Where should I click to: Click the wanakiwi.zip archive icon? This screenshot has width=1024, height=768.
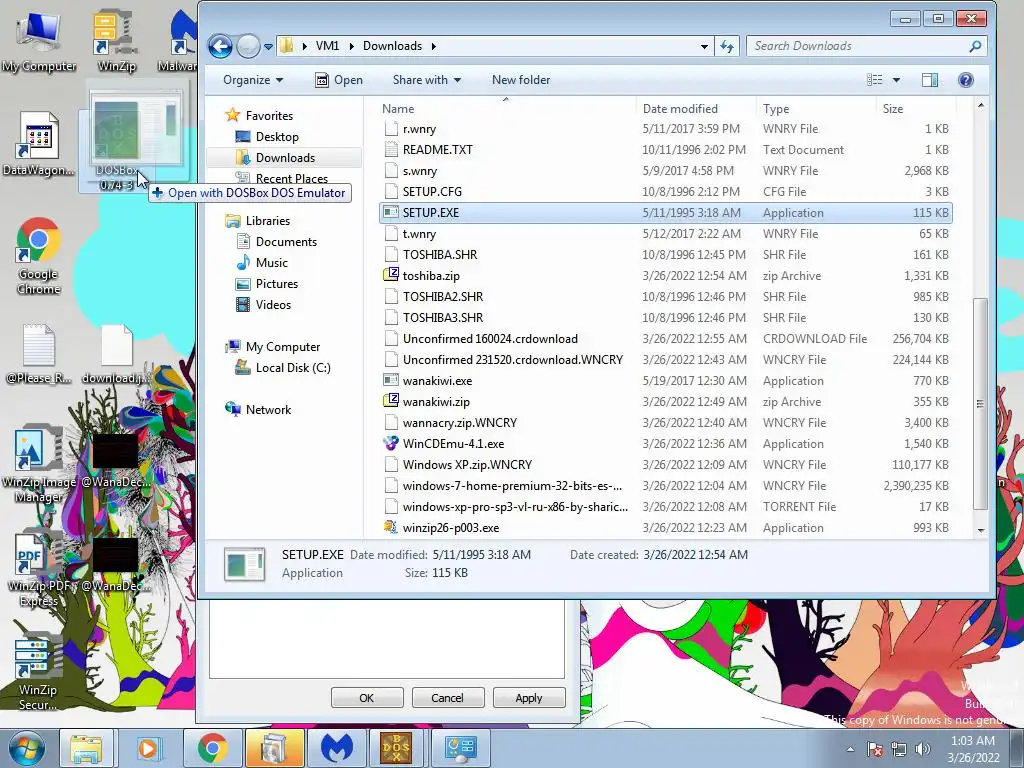tap(391, 401)
